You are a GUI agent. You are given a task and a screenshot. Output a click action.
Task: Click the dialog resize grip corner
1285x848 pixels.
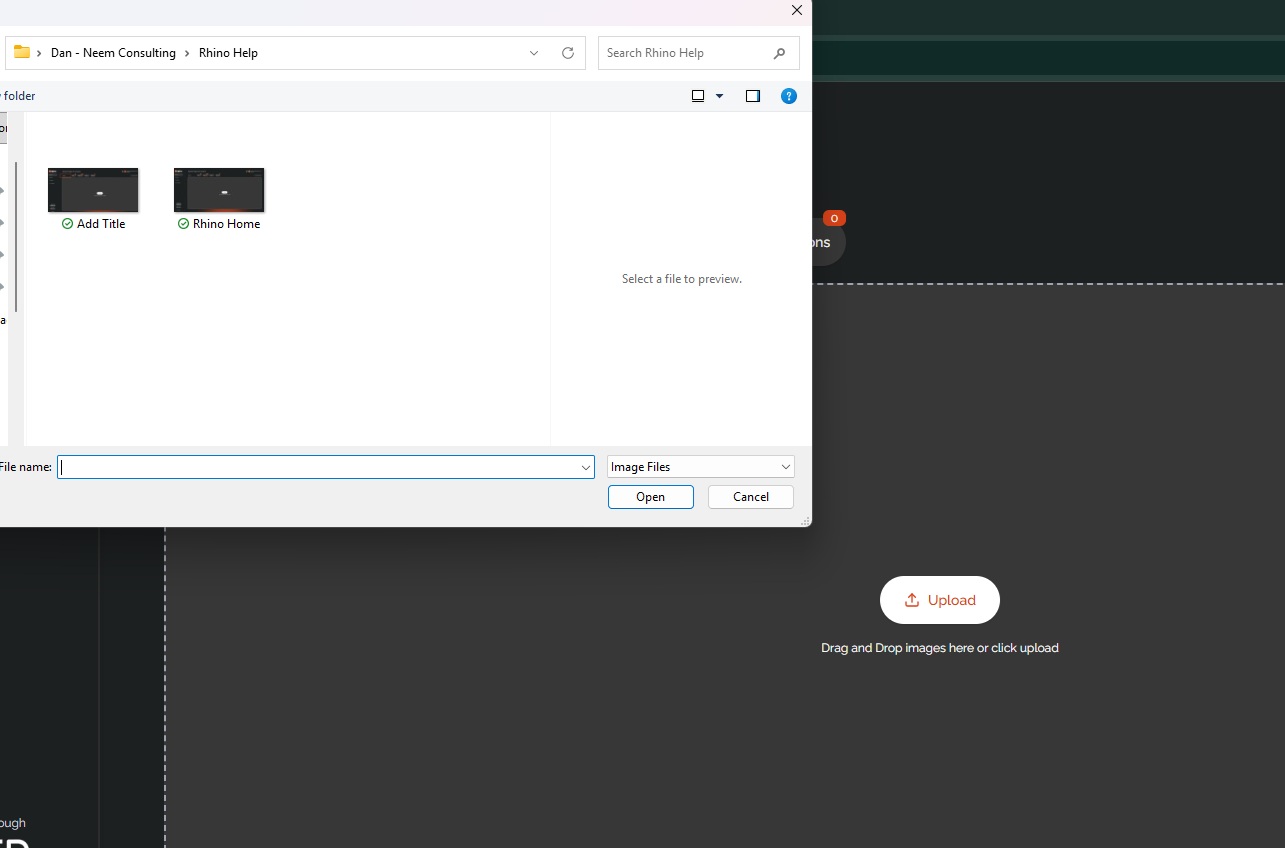(x=806, y=521)
